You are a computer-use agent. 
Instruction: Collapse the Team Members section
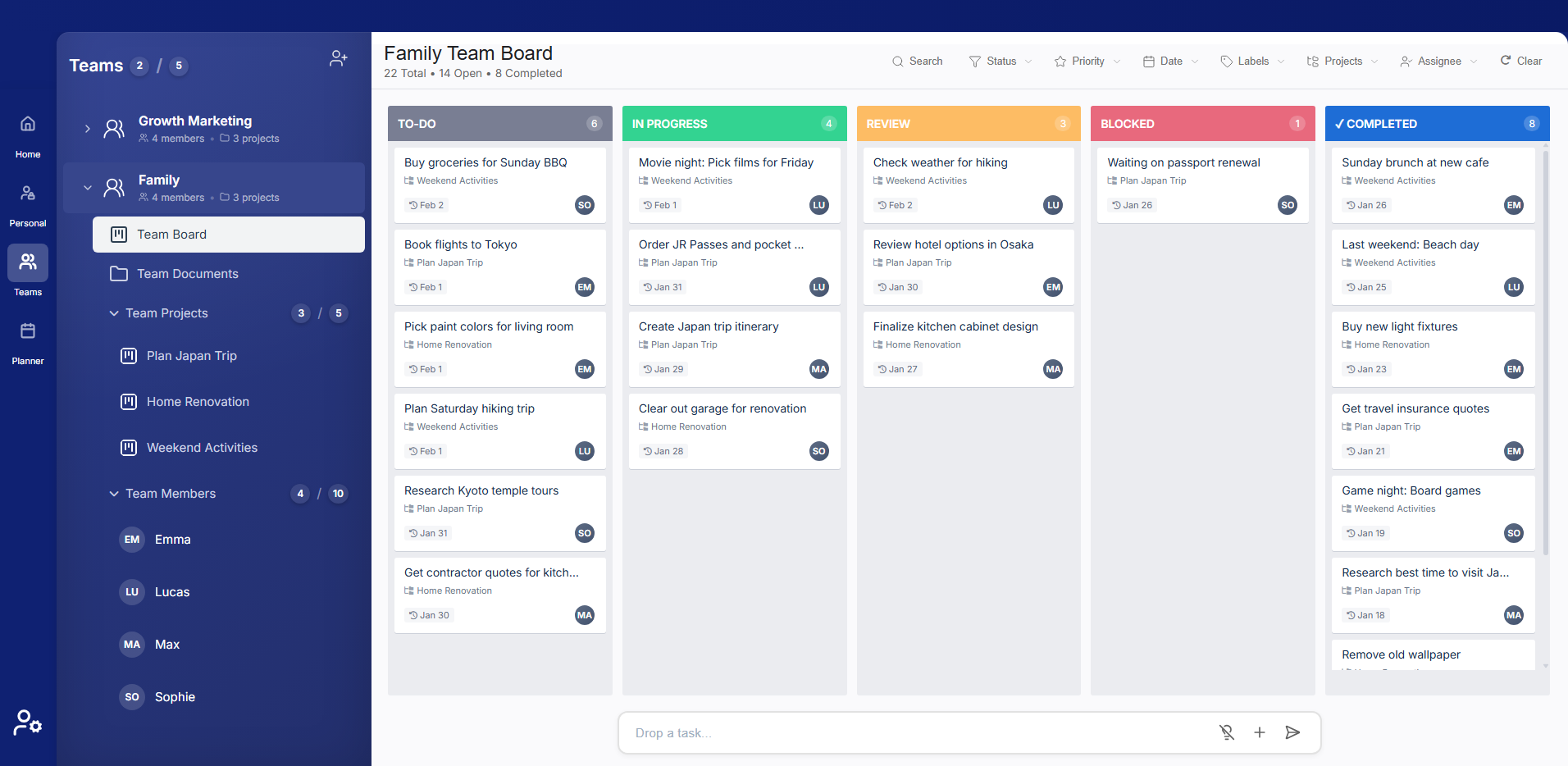tap(114, 494)
